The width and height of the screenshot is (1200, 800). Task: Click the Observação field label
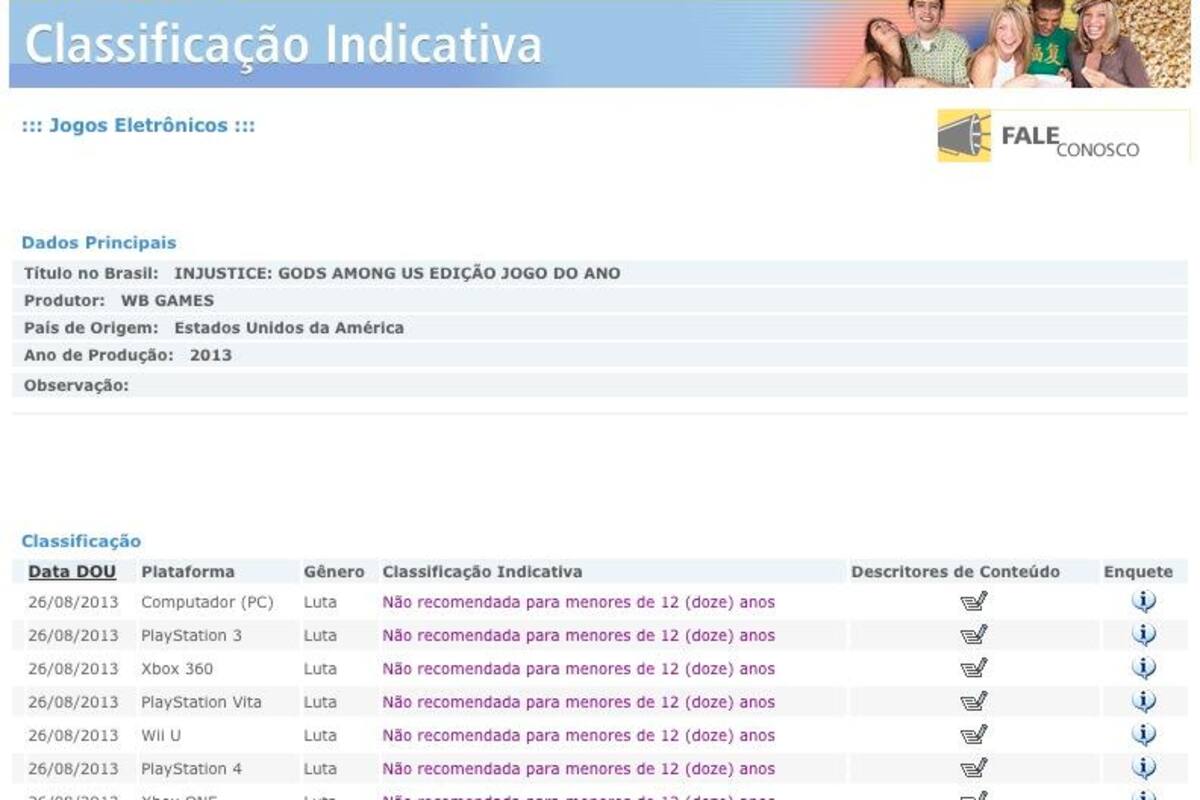tap(76, 384)
